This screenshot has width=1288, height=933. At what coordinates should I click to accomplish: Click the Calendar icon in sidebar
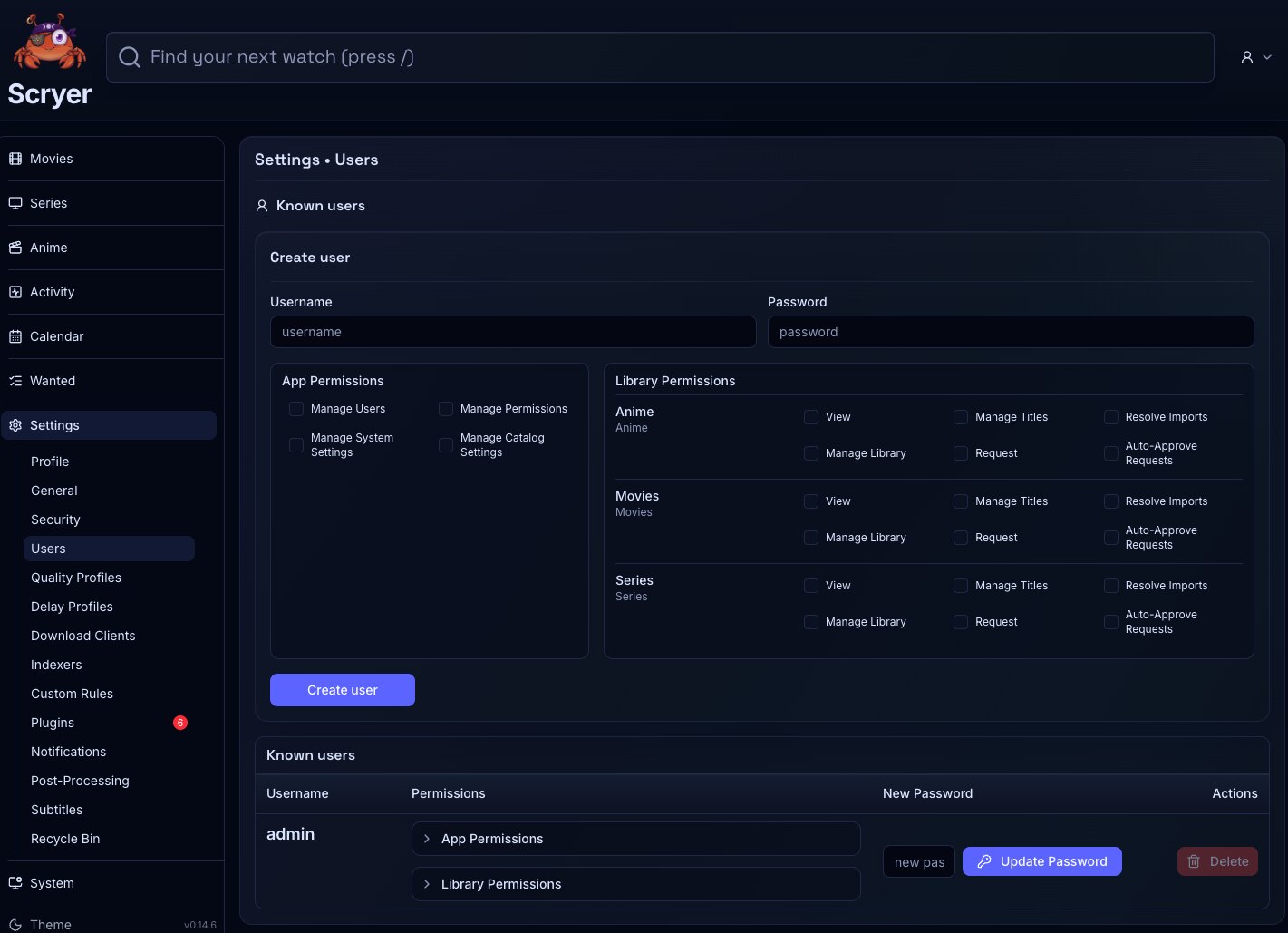[15, 336]
